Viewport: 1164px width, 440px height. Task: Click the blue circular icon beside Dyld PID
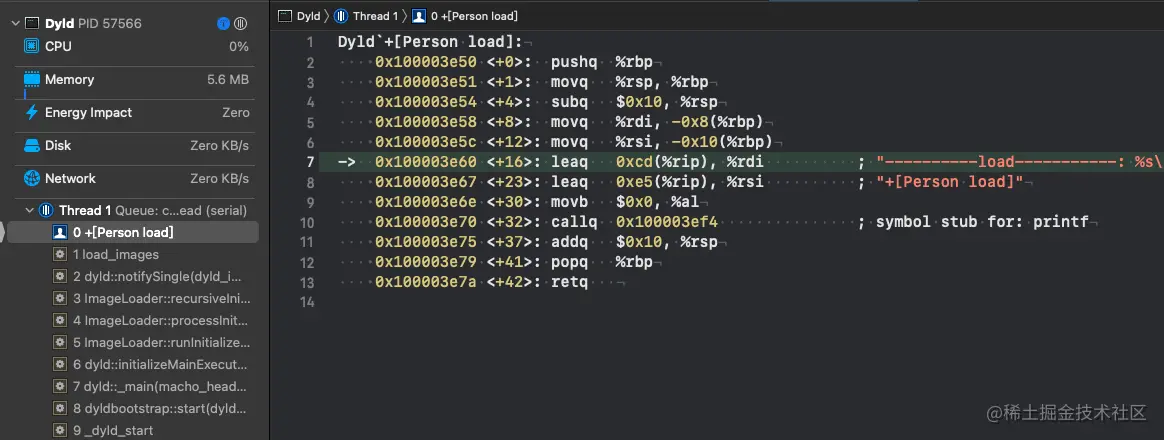223,24
